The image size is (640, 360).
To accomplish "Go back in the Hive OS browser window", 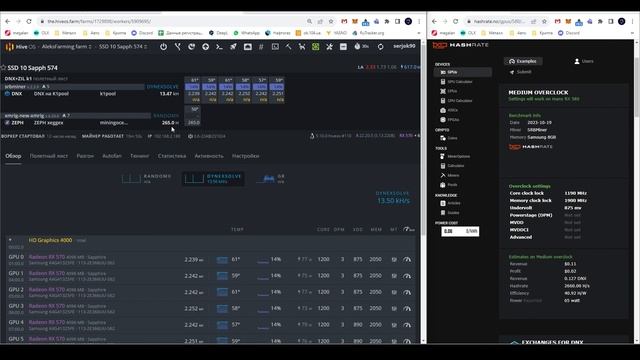I will click(x=8, y=21).
